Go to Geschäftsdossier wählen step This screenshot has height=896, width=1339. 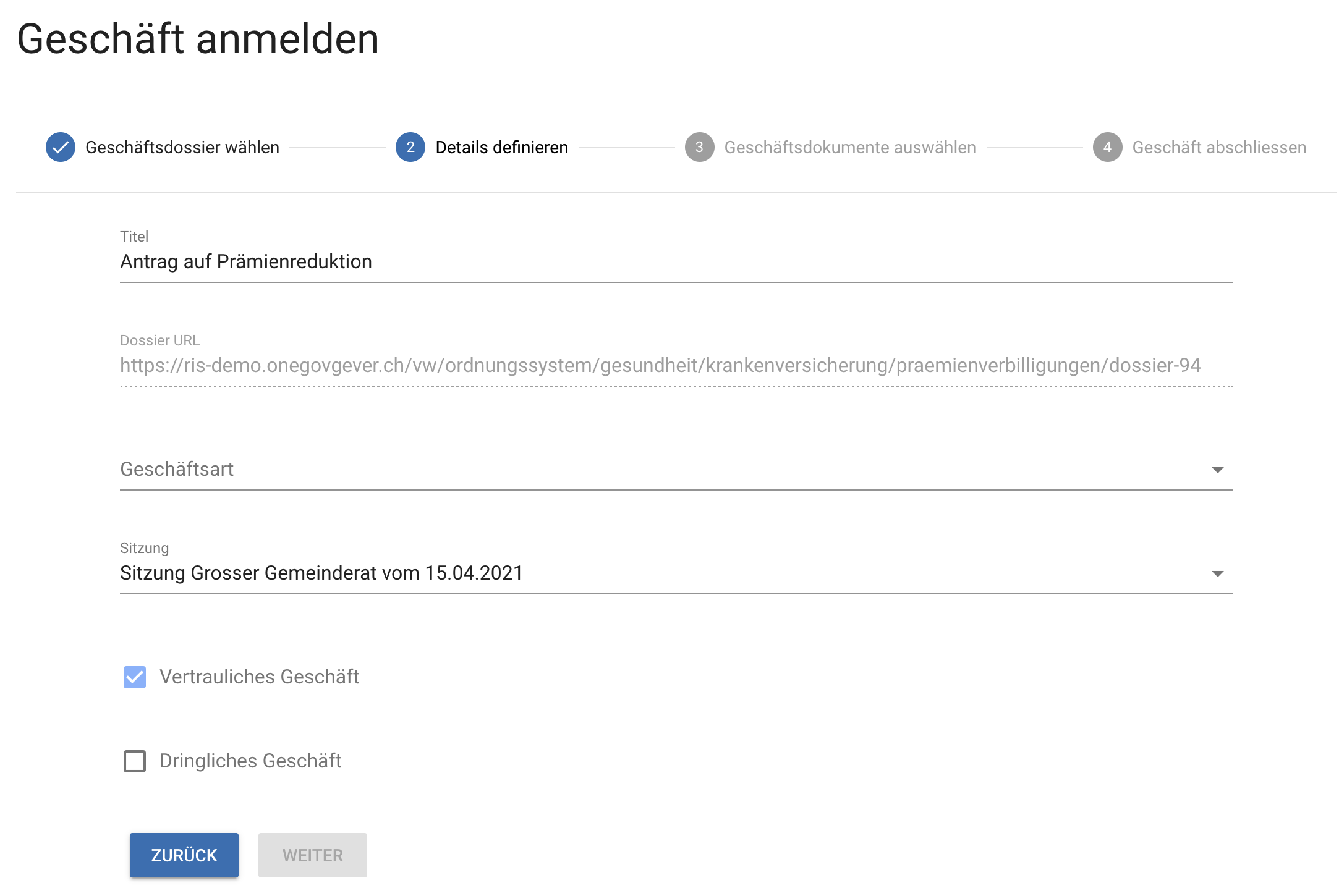tap(182, 148)
